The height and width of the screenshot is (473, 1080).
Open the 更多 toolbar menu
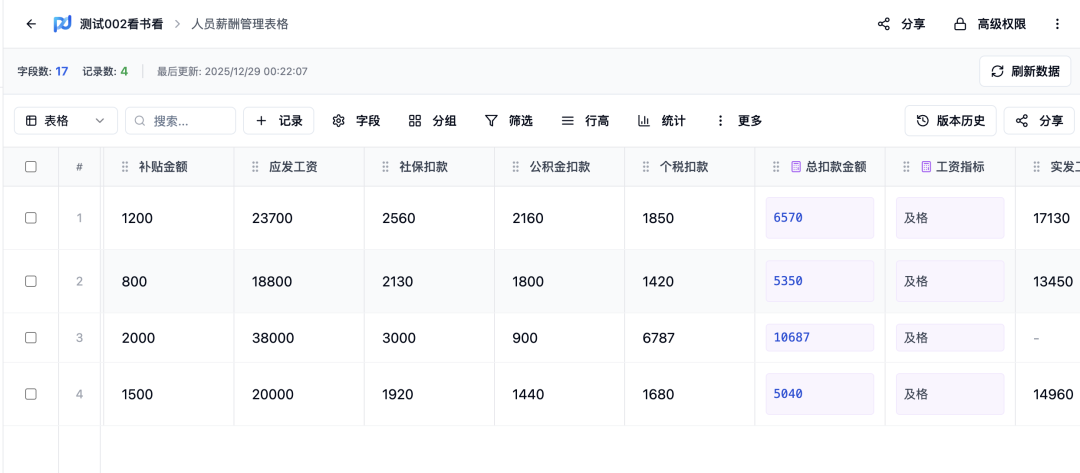tap(740, 120)
